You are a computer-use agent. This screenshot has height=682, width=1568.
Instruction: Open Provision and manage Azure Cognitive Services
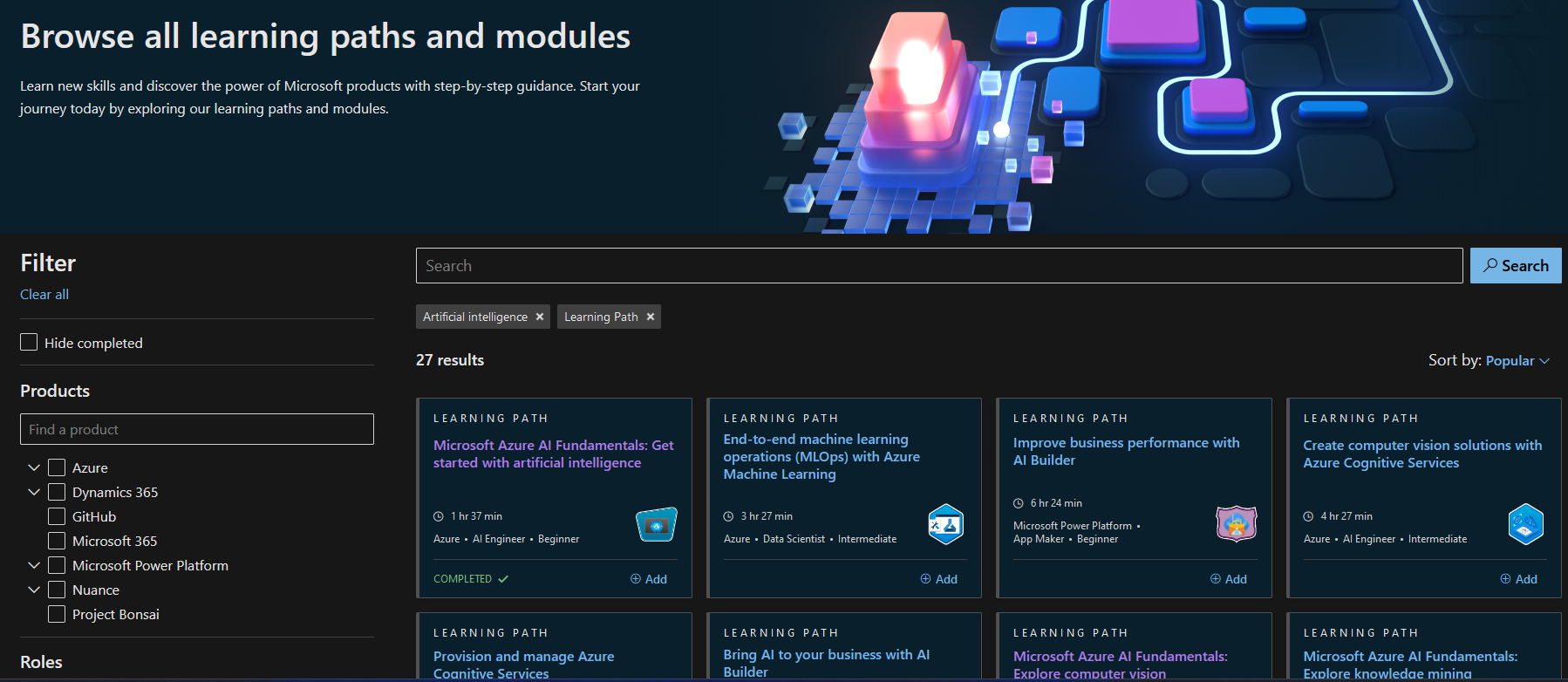[x=523, y=665]
